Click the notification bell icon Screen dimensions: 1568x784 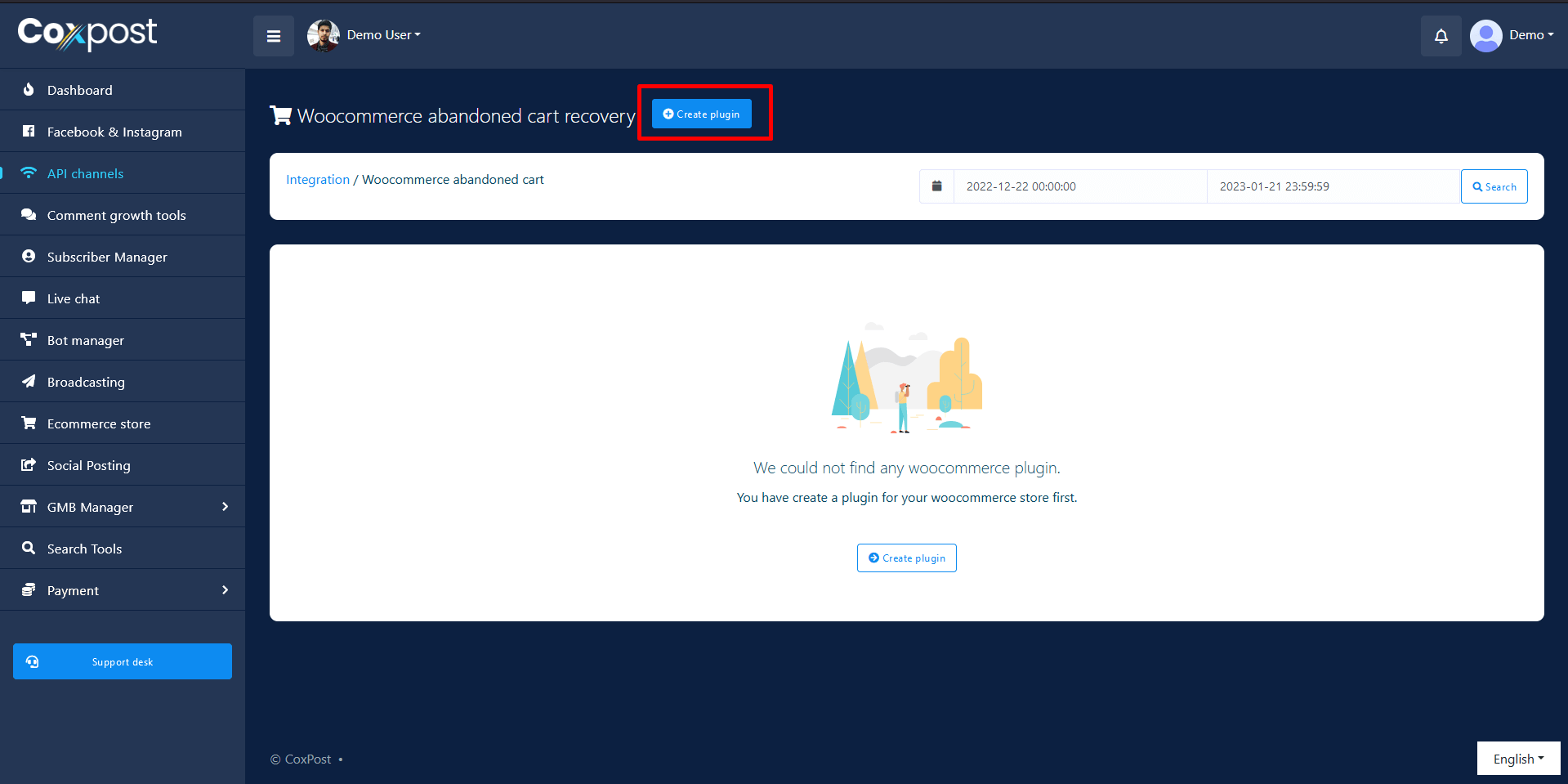1441,36
